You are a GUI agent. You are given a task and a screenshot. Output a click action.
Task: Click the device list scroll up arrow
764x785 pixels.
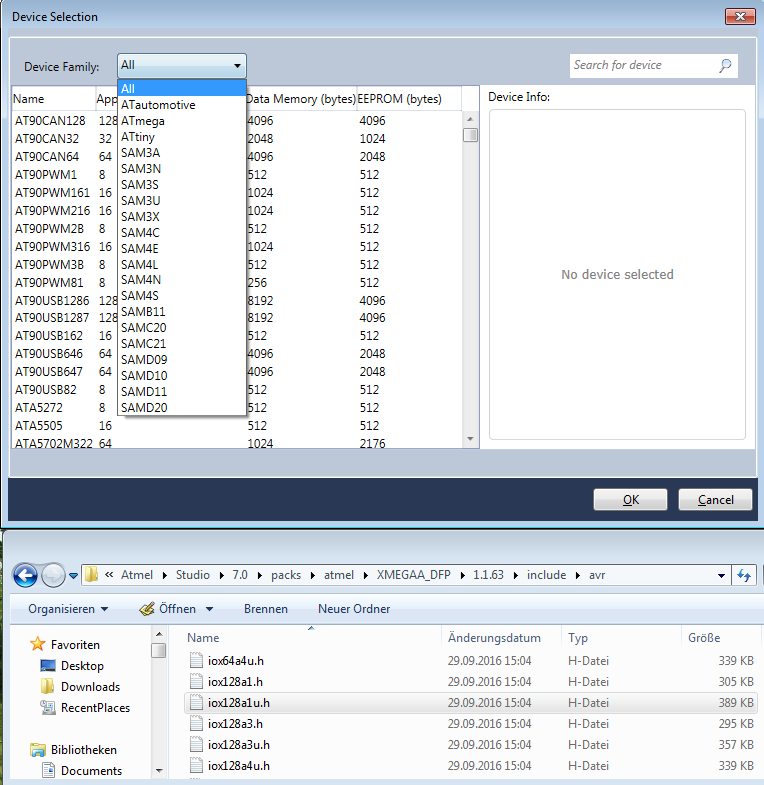(x=470, y=119)
